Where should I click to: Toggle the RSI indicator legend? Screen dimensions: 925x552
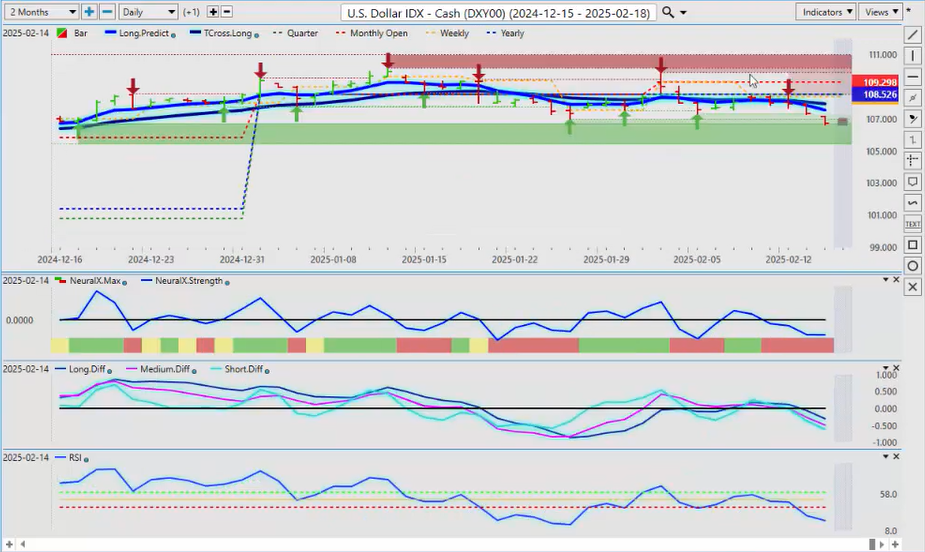[75, 458]
